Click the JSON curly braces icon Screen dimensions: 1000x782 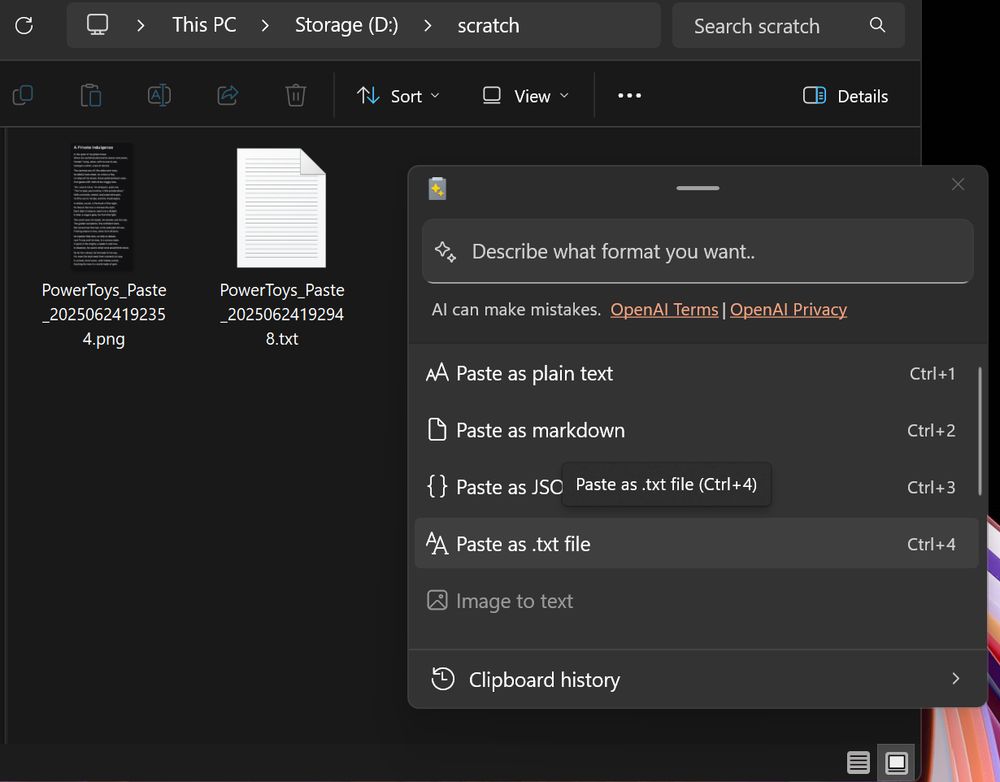pos(437,487)
